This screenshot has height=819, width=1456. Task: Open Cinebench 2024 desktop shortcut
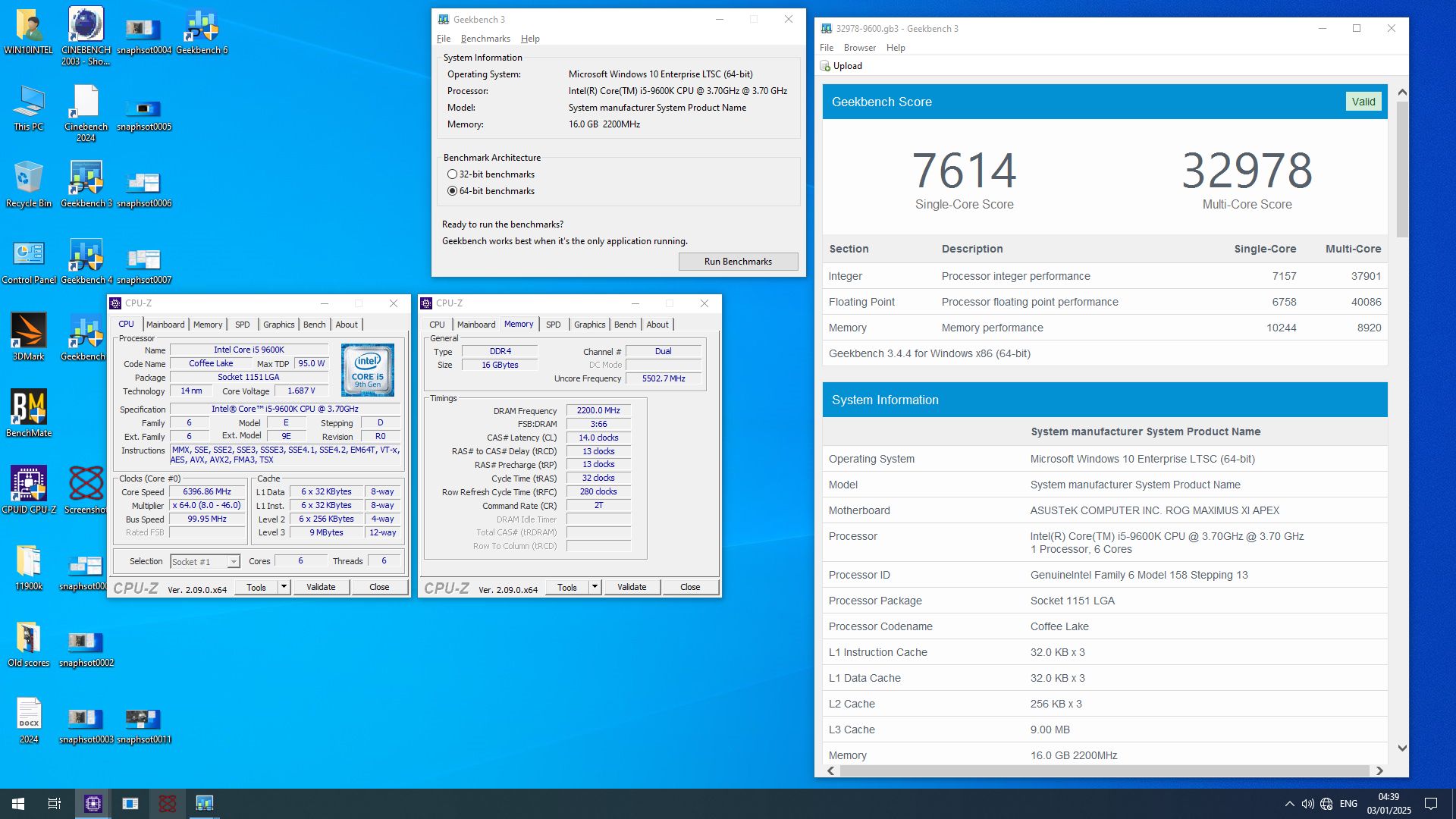pos(86,112)
